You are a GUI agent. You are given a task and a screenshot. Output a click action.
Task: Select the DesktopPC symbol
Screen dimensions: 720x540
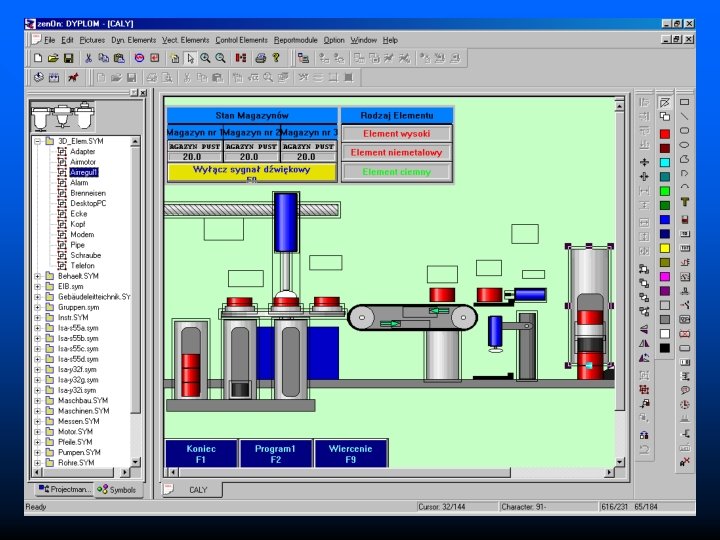tap(88, 203)
